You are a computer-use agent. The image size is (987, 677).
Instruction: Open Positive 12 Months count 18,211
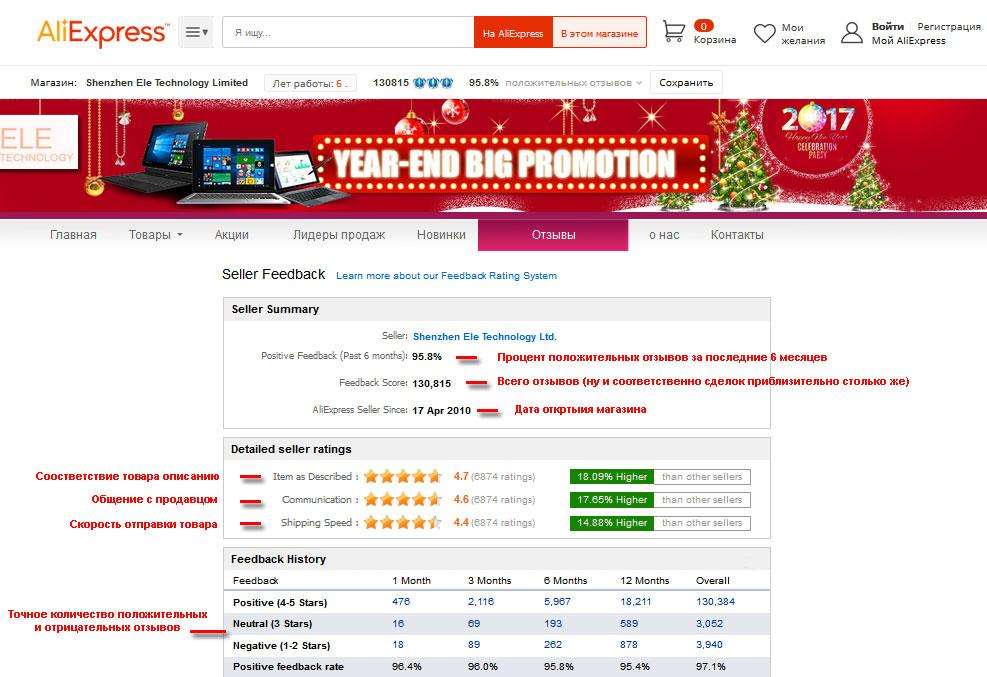pyautogui.click(x=636, y=601)
